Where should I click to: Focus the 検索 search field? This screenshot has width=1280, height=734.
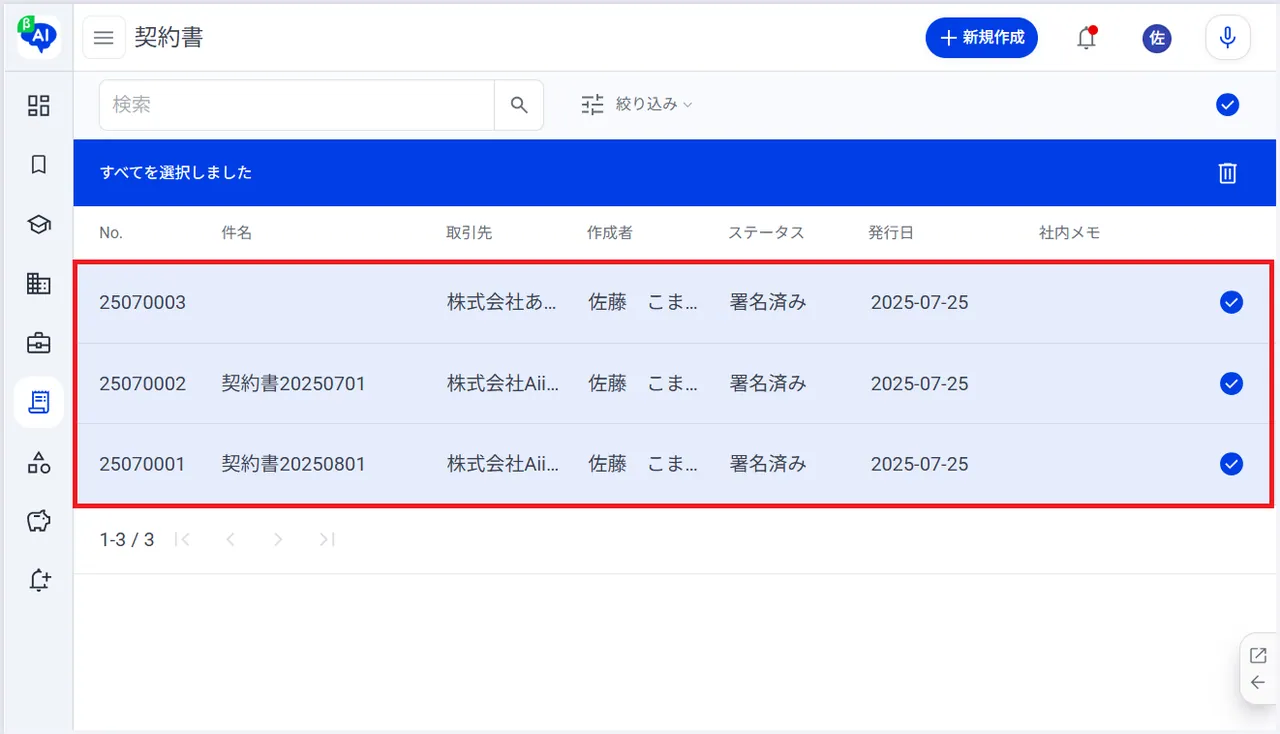297,105
